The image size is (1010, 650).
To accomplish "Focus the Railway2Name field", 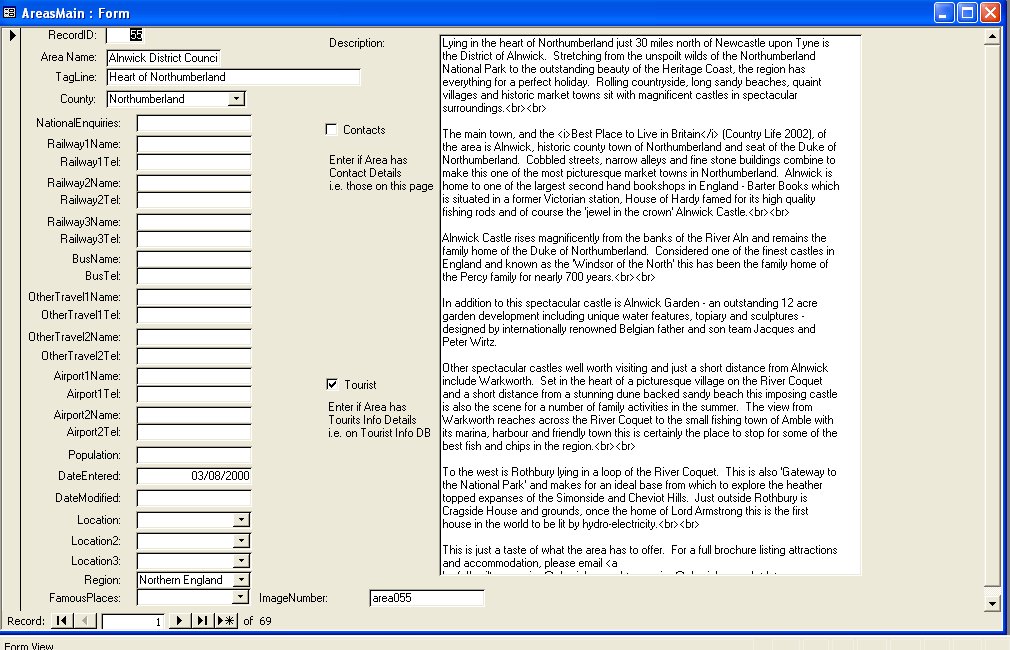I will [x=194, y=183].
